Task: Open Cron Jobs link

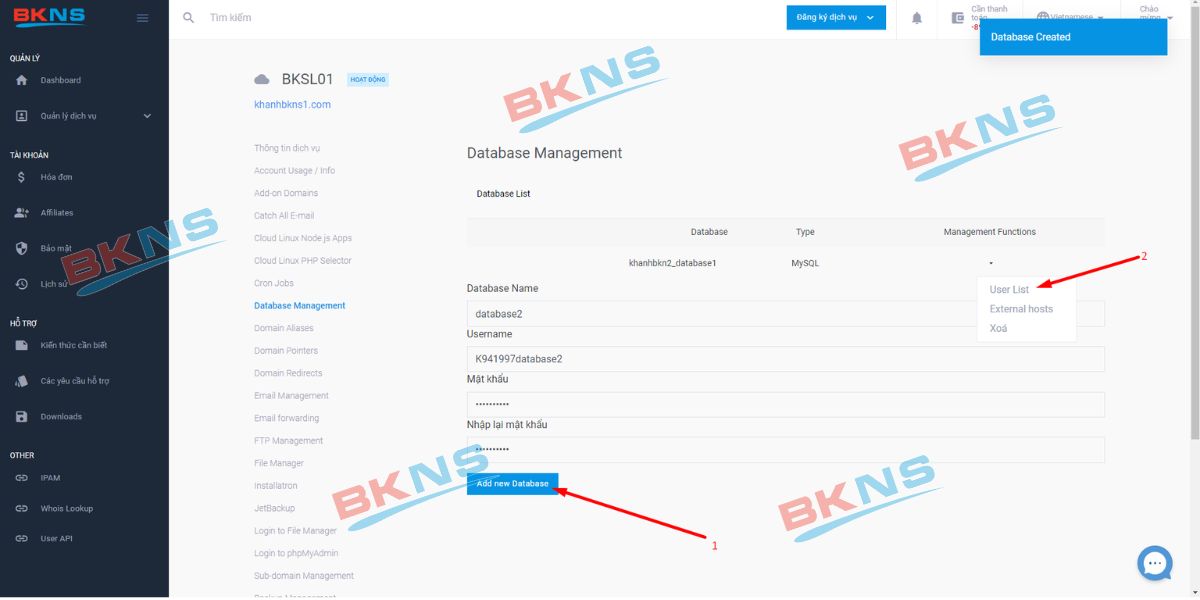Action: point(274,283)
